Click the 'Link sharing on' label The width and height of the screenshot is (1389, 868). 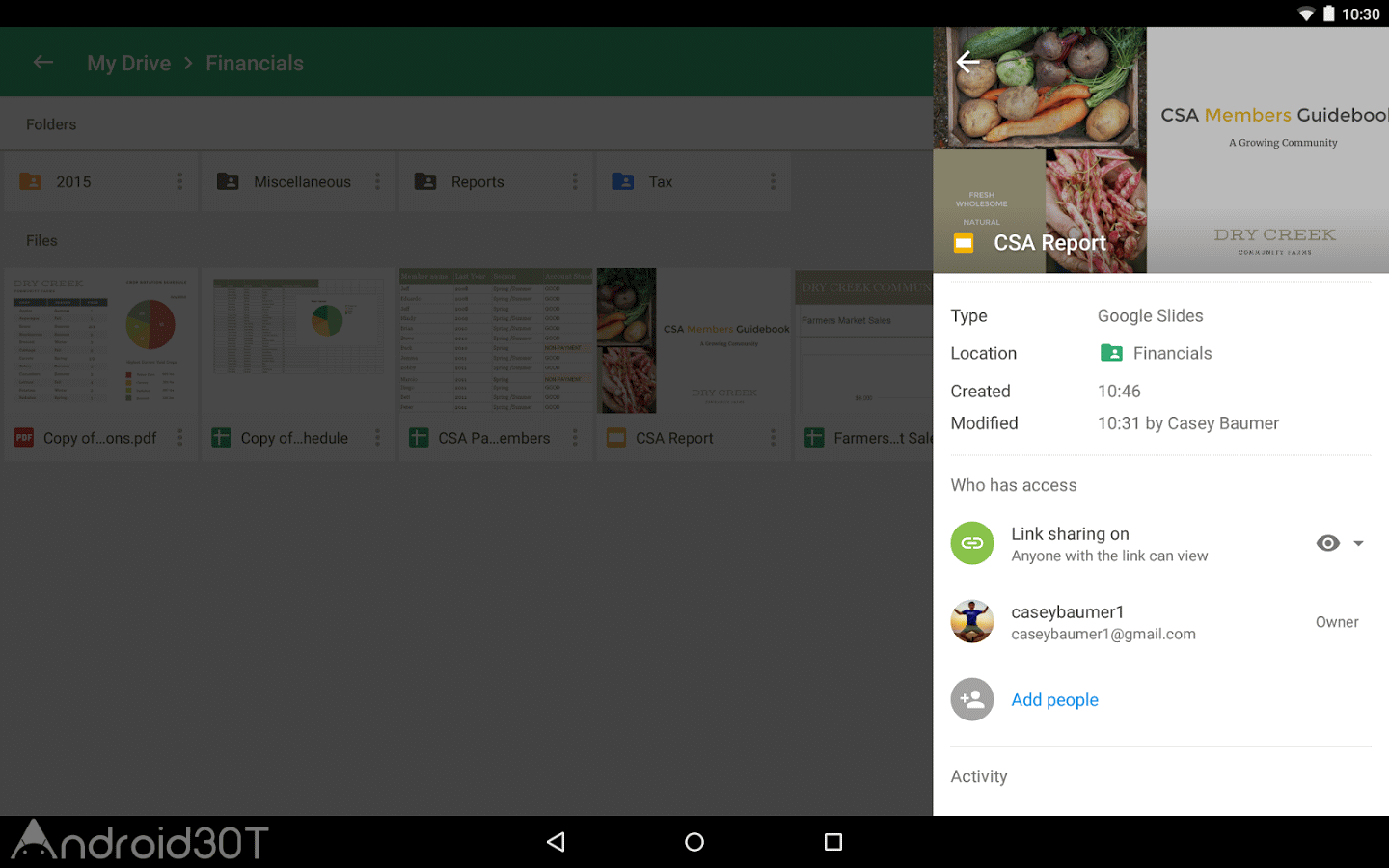pyautogui.click(x=1070, y=533)
